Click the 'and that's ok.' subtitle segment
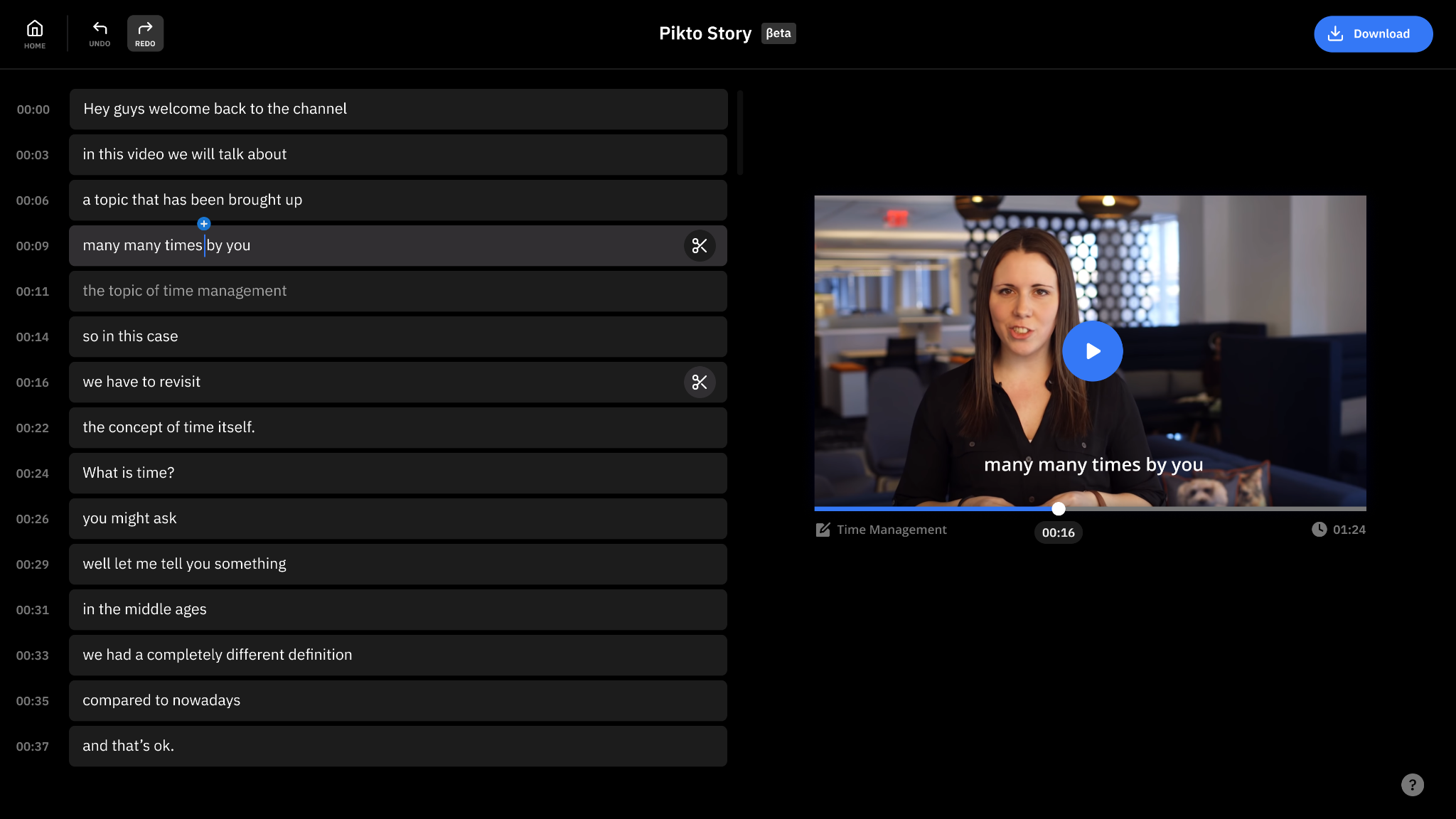This screenshot has width=1456, height=819. tap(398, 745)
